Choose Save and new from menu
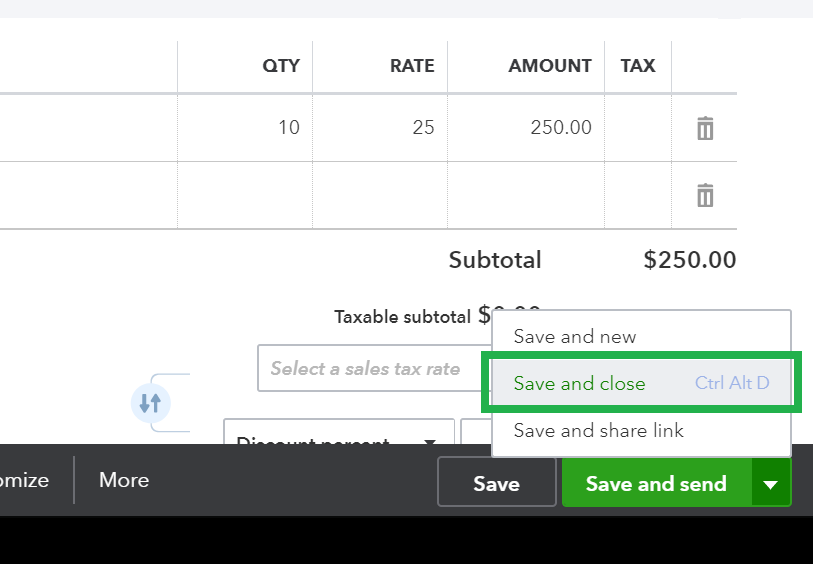The width and height of the screenshot is (813, 564). [x=575, y=337]
